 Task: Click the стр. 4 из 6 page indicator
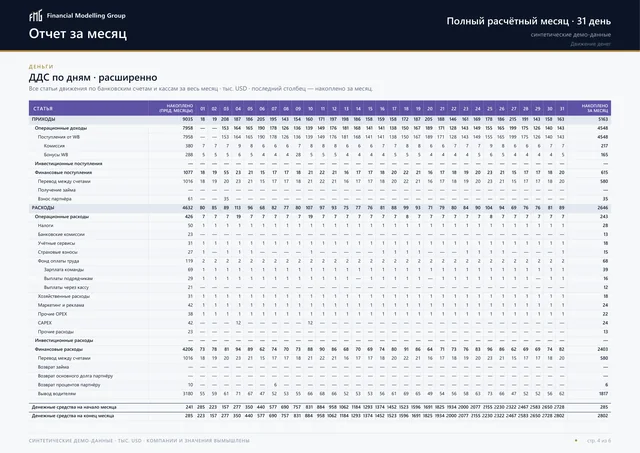pyautogui.click(x=599, y=440)
